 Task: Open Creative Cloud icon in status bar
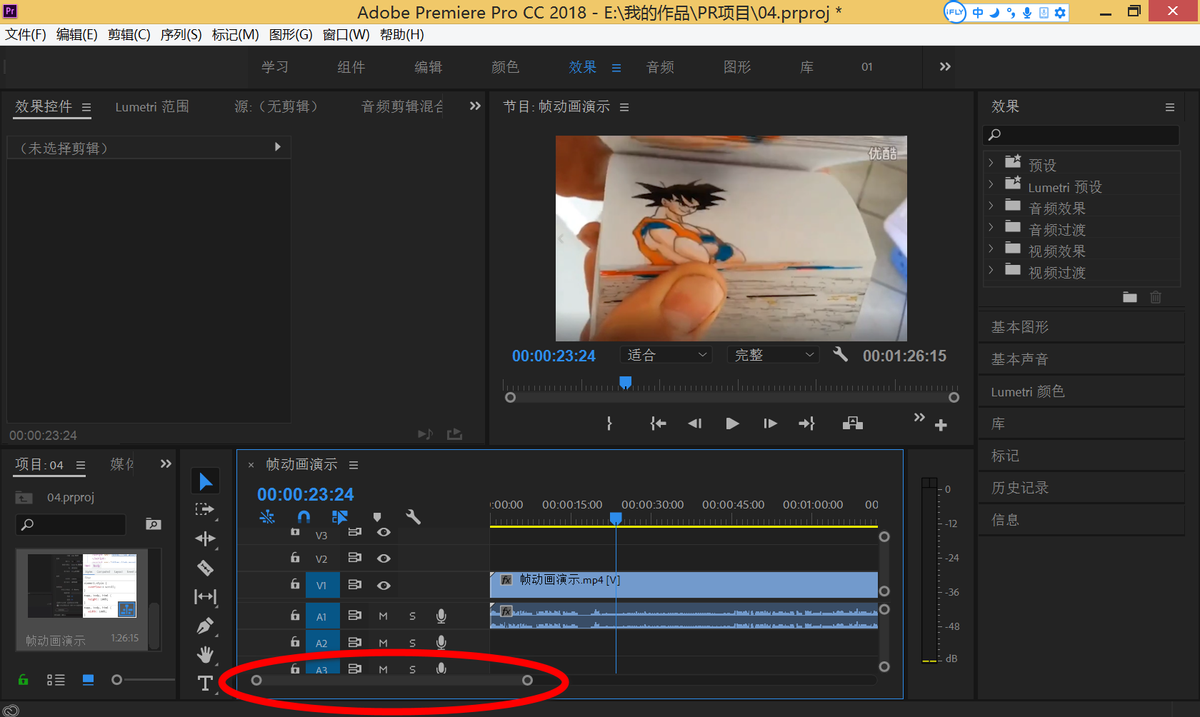12,709
